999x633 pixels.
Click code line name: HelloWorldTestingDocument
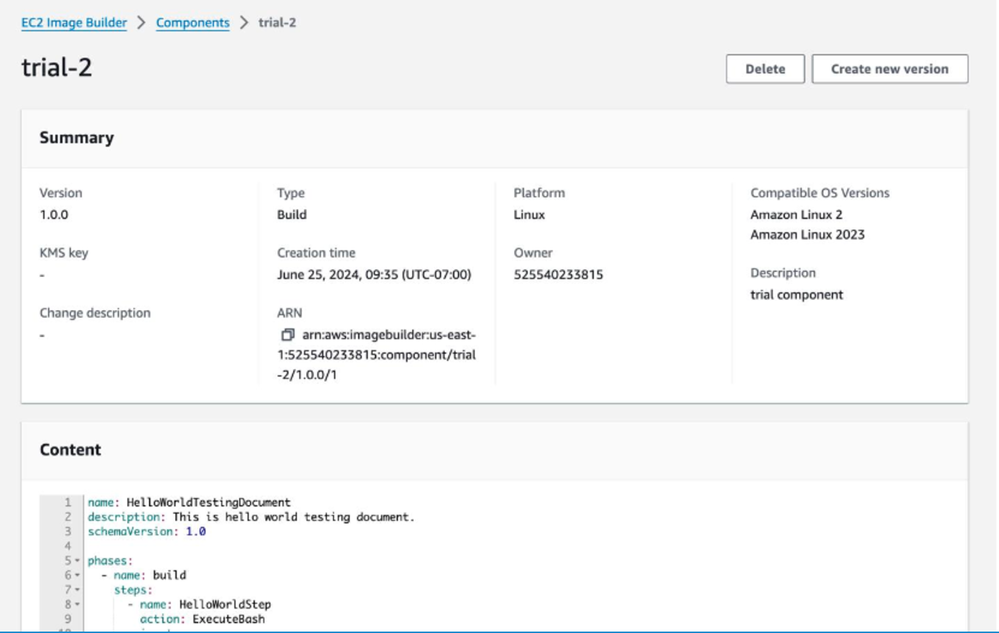(x=189, y=502)
